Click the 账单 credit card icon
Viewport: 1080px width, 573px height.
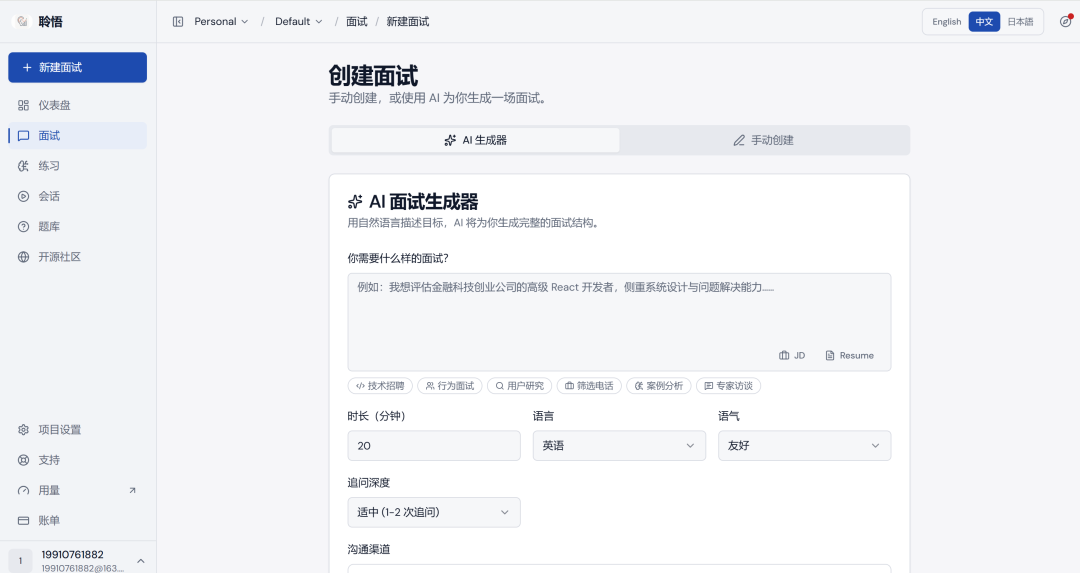coord(23,521)
